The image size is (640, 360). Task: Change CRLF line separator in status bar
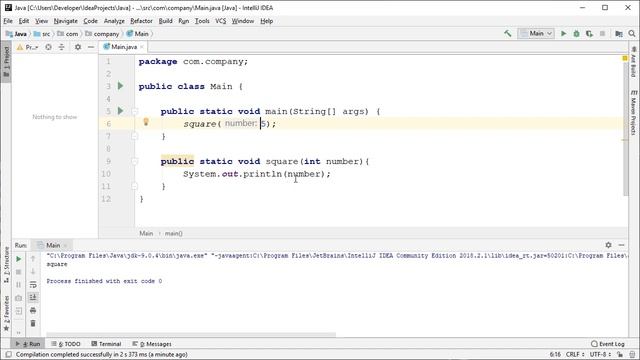575,354
